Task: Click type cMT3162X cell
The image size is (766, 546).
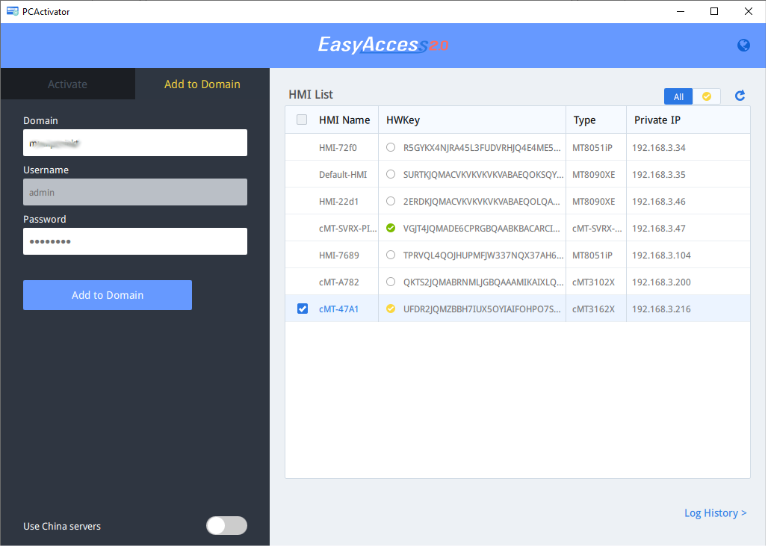Action: [594, 309]
